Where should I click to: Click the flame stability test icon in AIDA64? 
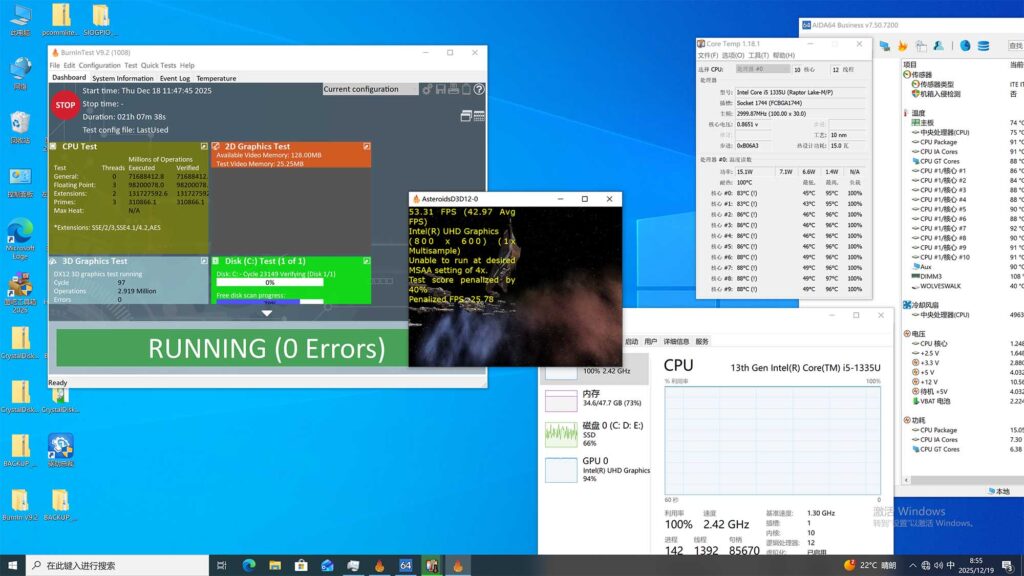point(903,46)
